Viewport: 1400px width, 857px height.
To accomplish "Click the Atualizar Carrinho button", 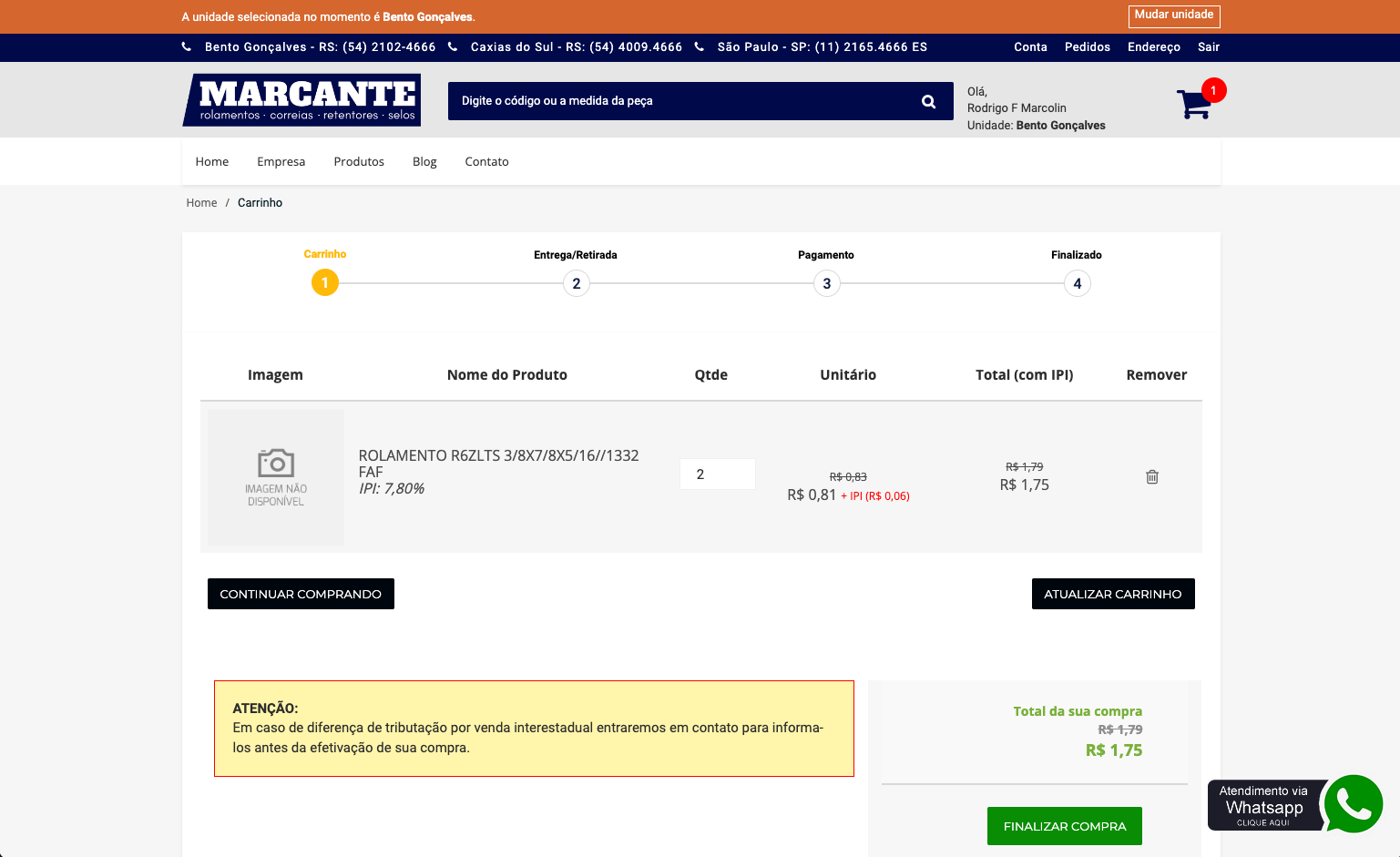I will coord(1112,594).
